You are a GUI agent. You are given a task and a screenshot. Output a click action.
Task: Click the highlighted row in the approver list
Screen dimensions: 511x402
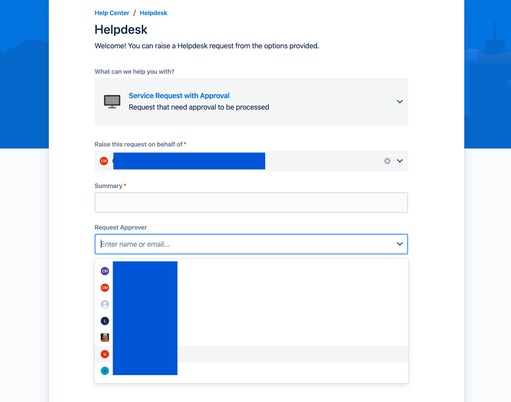tap(251, 354)
